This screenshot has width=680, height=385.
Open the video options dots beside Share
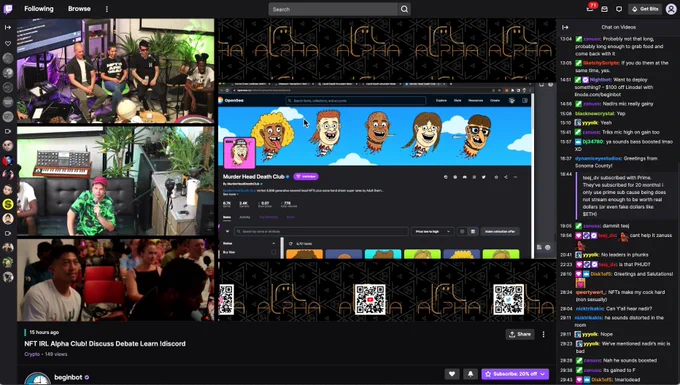543,334
